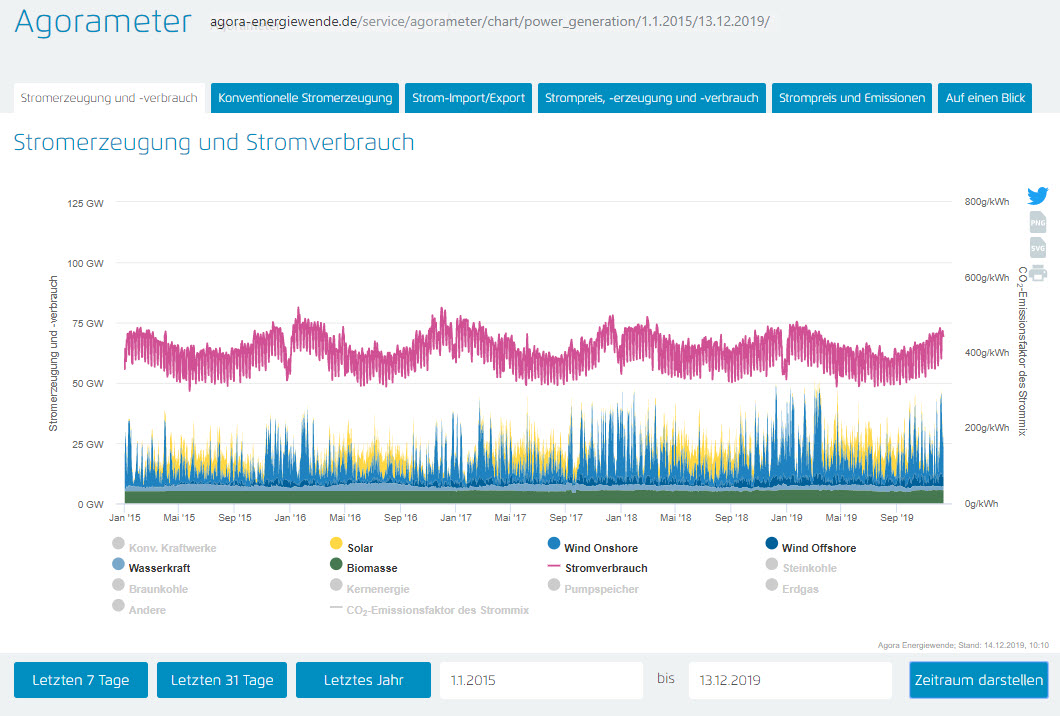
Task: Show data for Letzten 7 Tage
Action: pos(80,680)
